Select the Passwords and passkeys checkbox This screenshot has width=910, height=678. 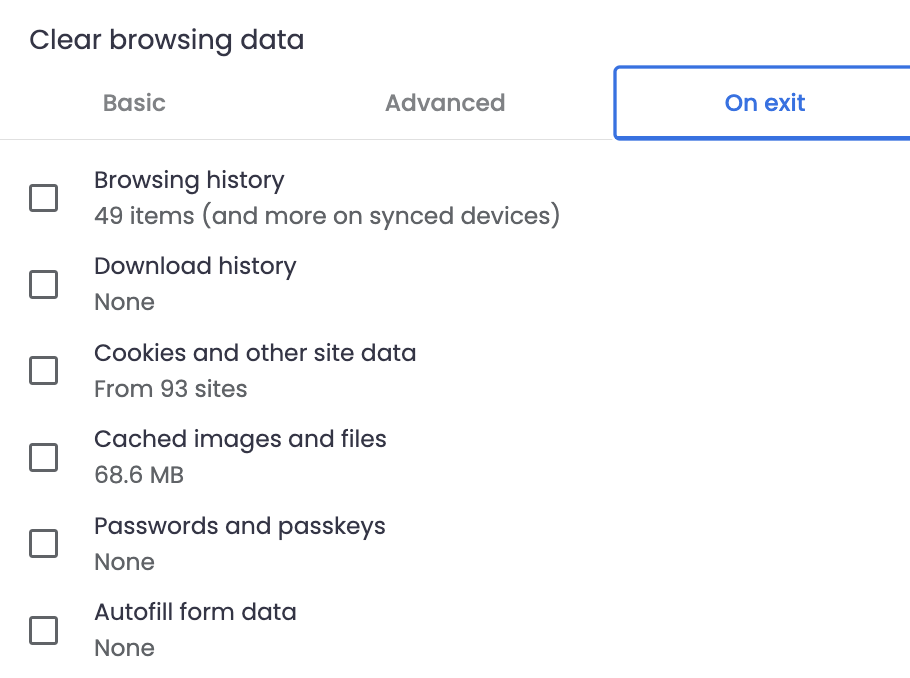[44, 544]
